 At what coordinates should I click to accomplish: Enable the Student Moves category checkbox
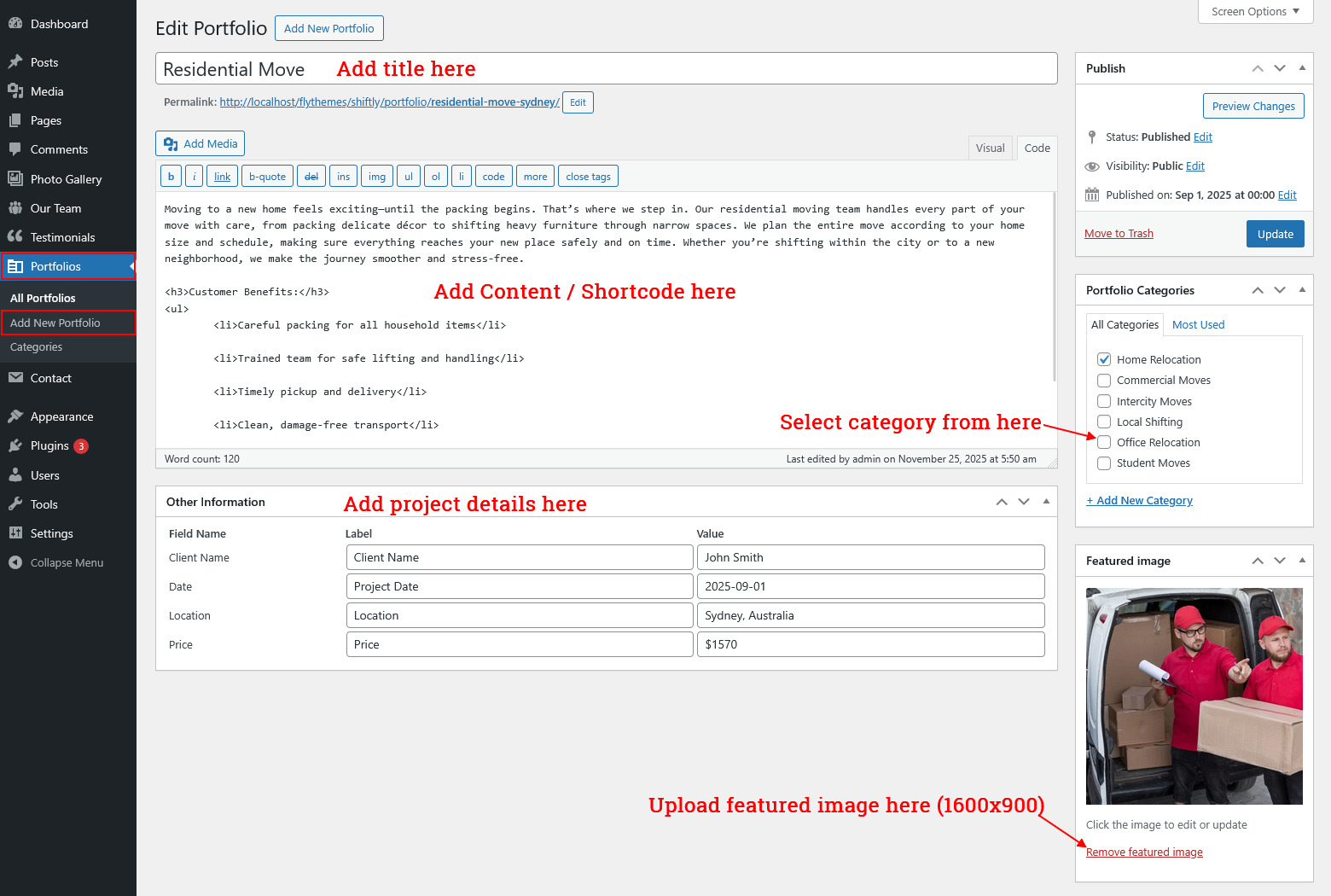click(x=1104, y=463)
